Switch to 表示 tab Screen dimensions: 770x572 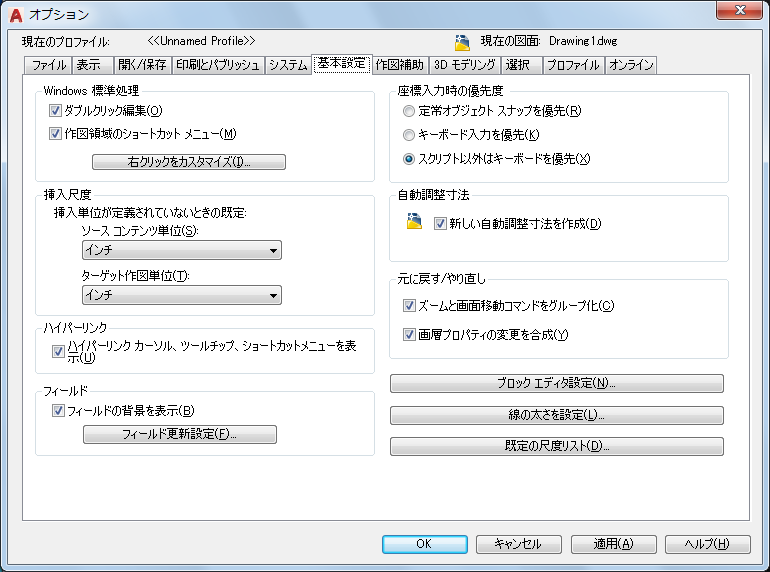[93, 65]
